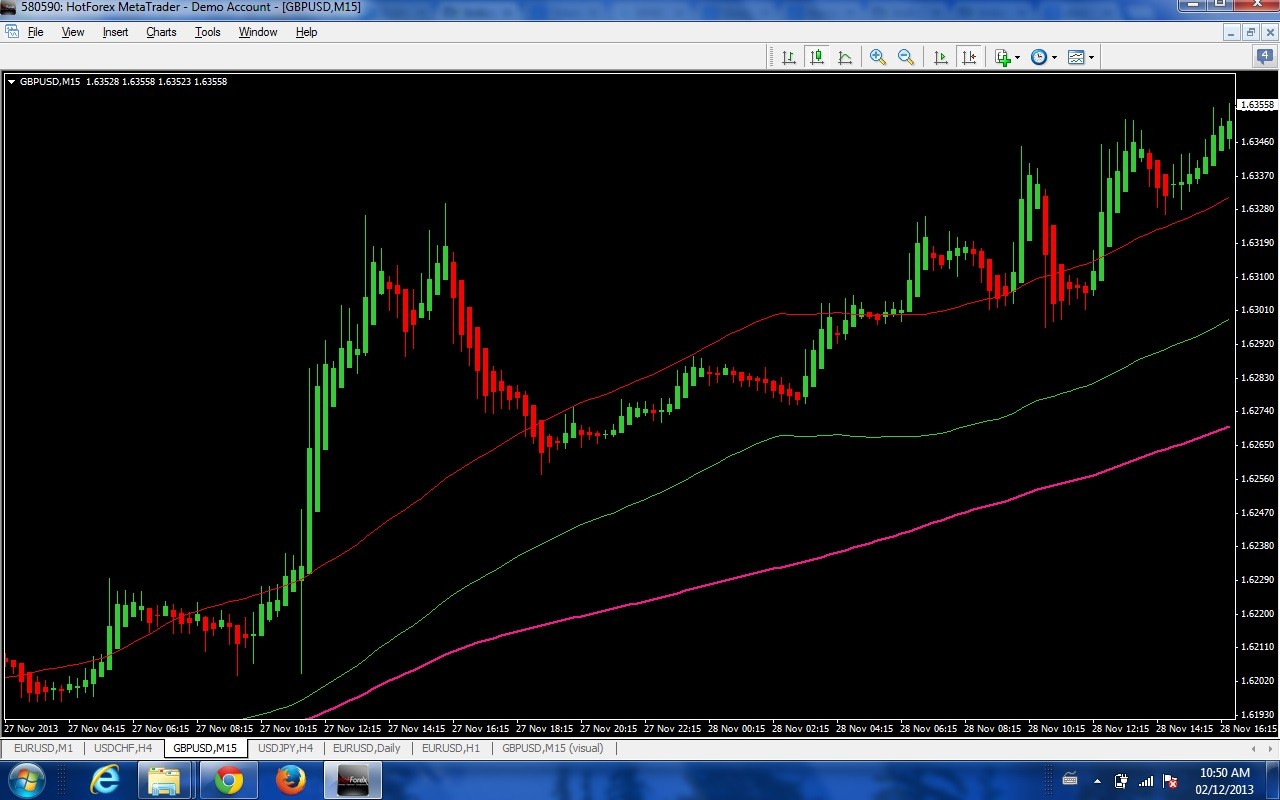Open the File menu
This screenshot has height=800, width=1280.
[x=36, y=32]
